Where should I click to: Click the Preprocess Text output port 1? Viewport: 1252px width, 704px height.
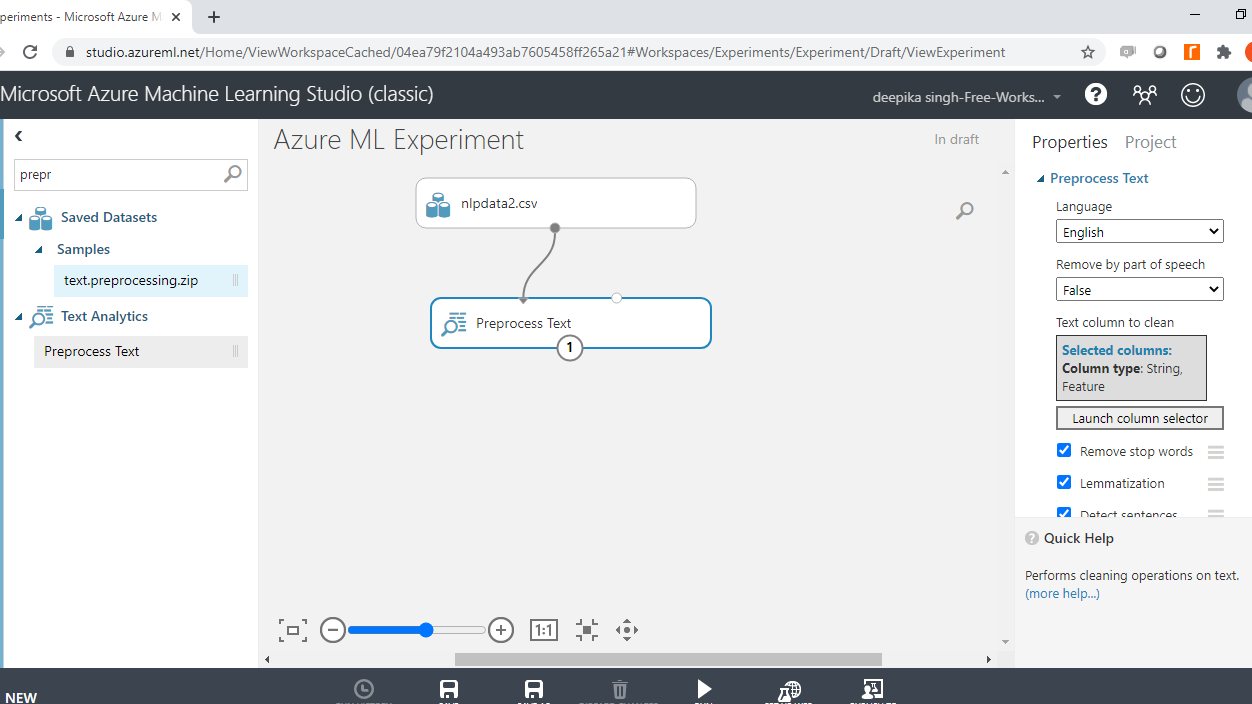(570, 347)
